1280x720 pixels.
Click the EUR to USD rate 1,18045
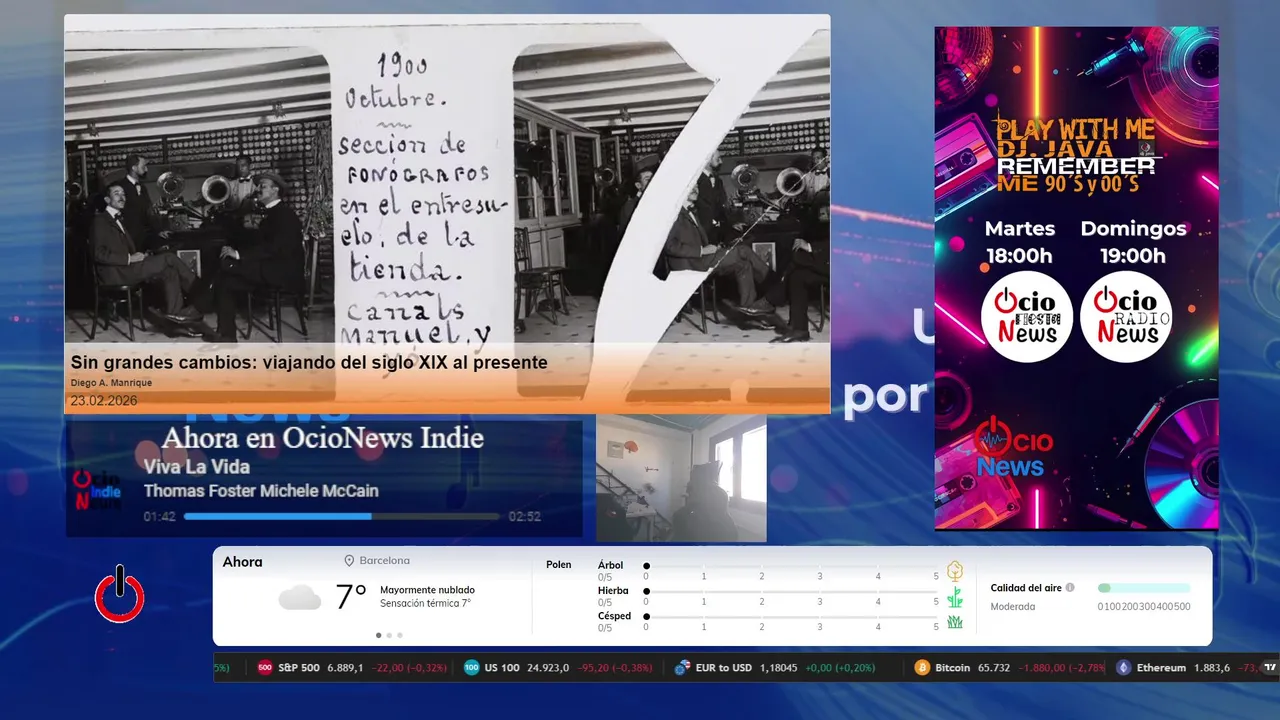pos(777,668)
